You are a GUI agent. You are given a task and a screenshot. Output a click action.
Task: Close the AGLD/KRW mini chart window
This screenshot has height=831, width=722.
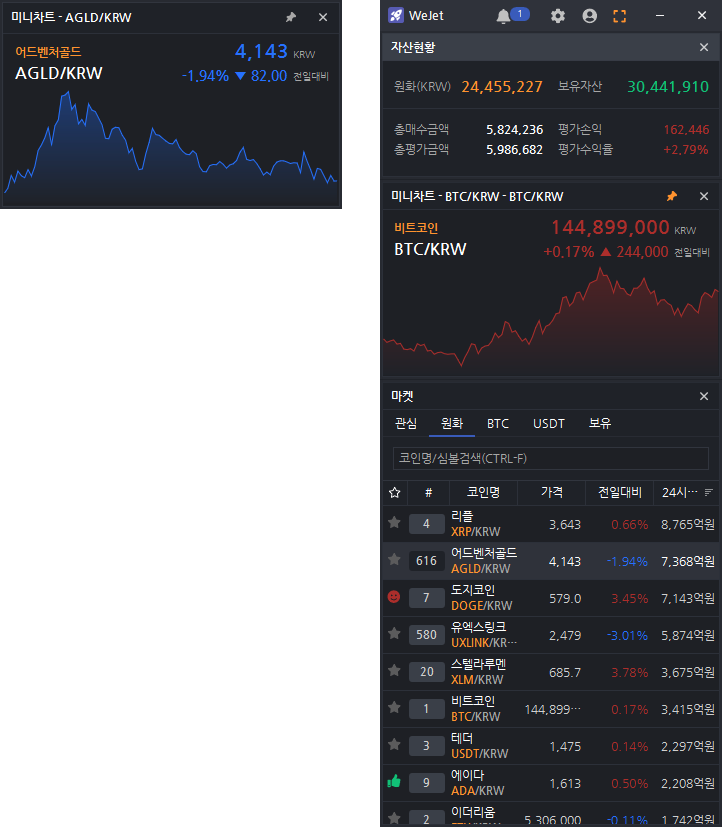click(x=323, y=17)
